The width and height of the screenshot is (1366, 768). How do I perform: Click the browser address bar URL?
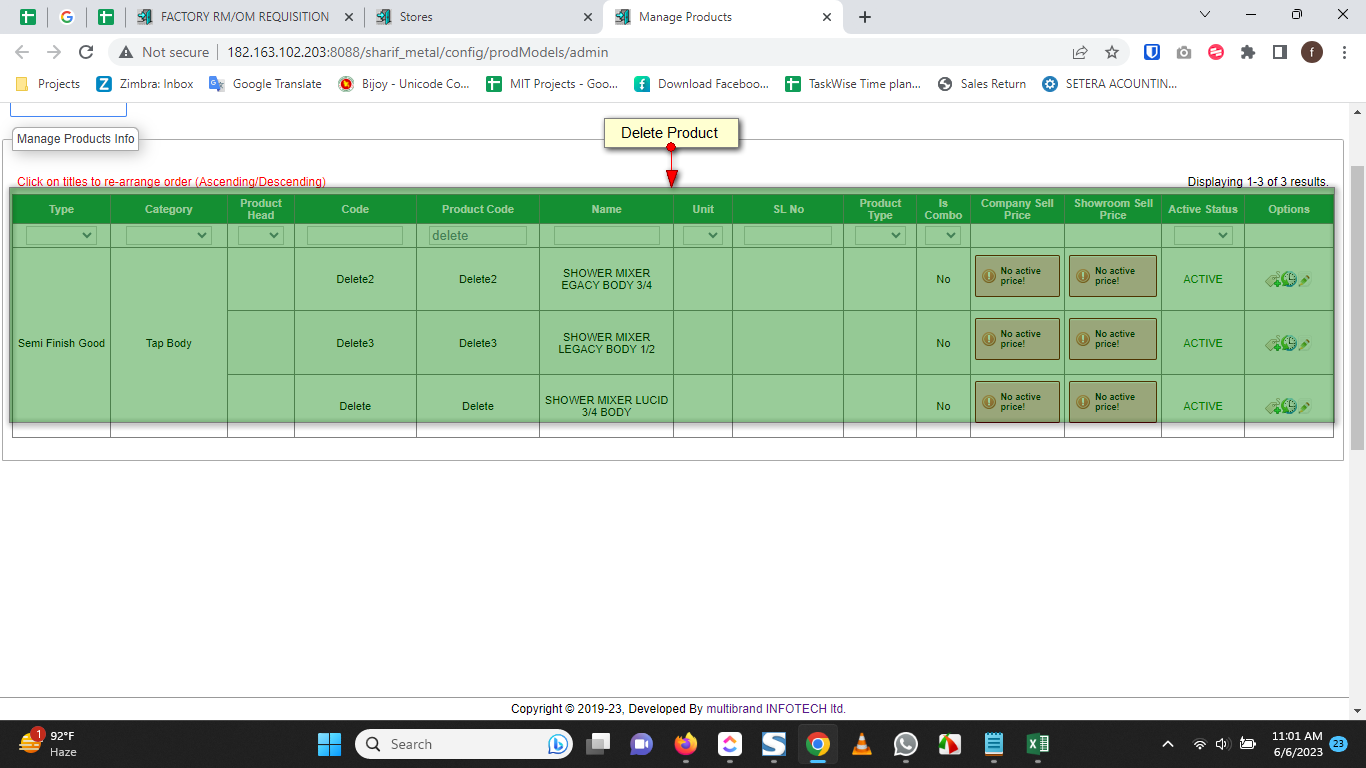click(x=418, y=52)
